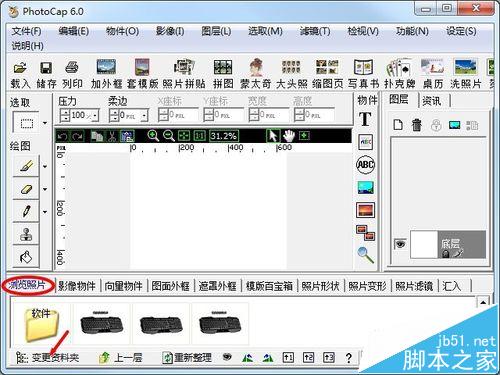Select the eraser drawing tool
Viewport: 500px width, 375px height.
pyautogui.click(x=26, y=189)
